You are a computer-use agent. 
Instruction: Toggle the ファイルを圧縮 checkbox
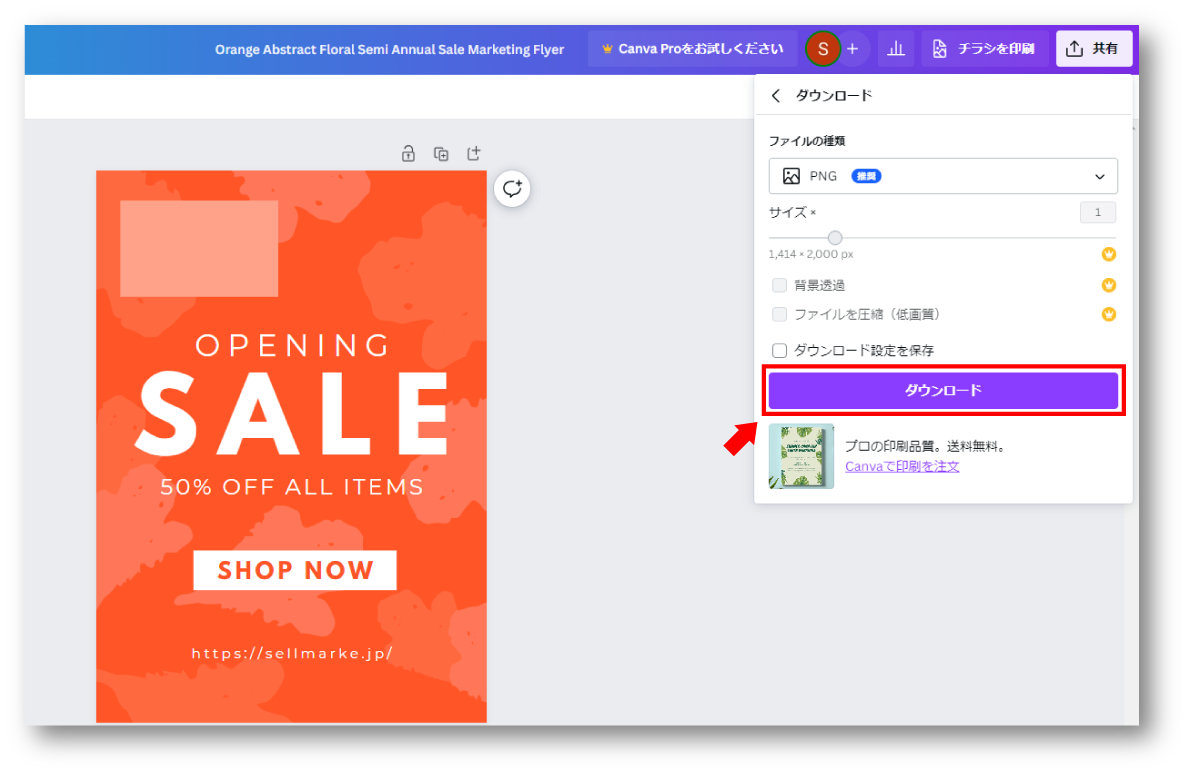tap(780, 314)
